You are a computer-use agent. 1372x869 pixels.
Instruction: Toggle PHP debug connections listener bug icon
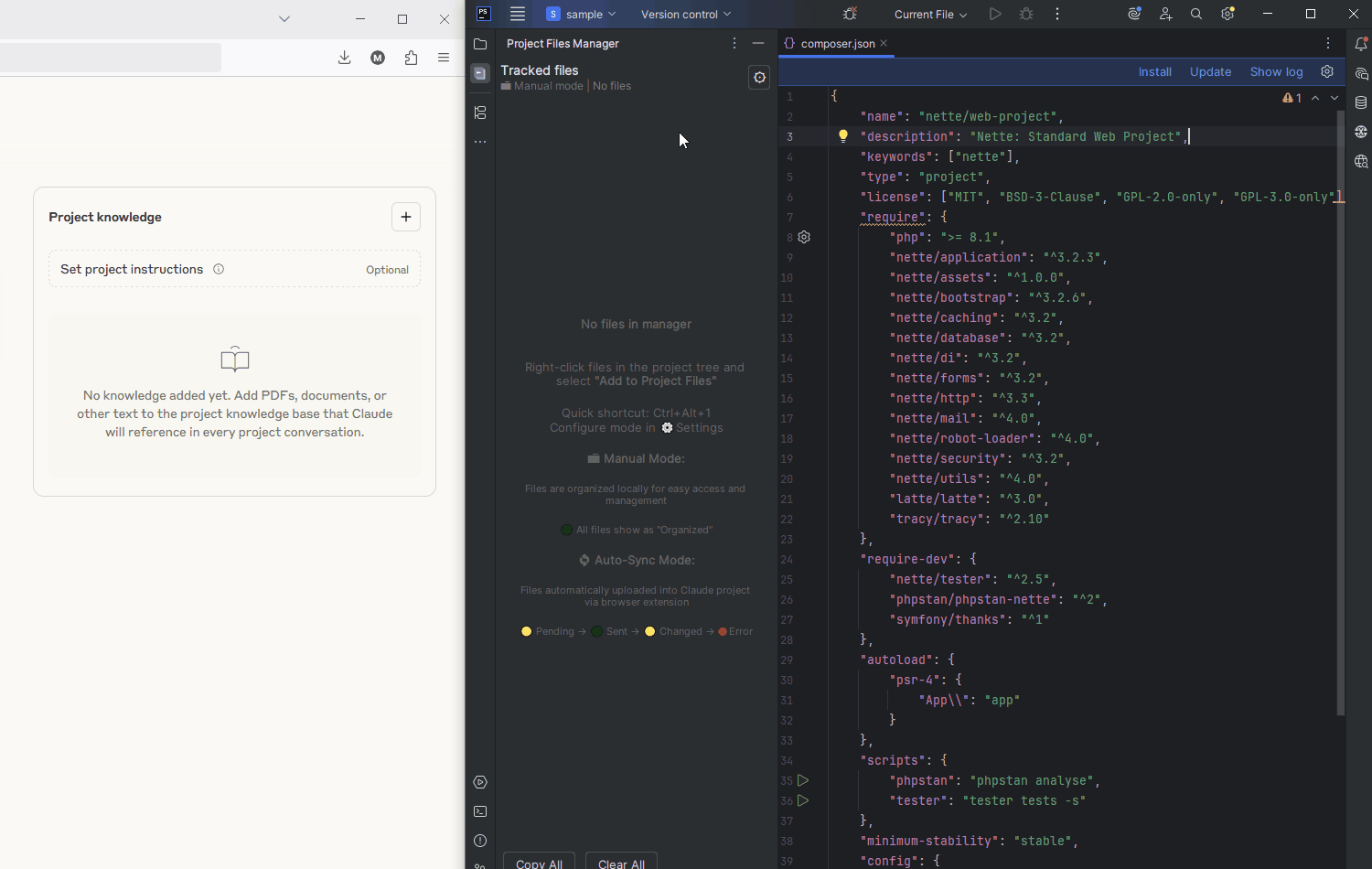click(x=850, y=14)
